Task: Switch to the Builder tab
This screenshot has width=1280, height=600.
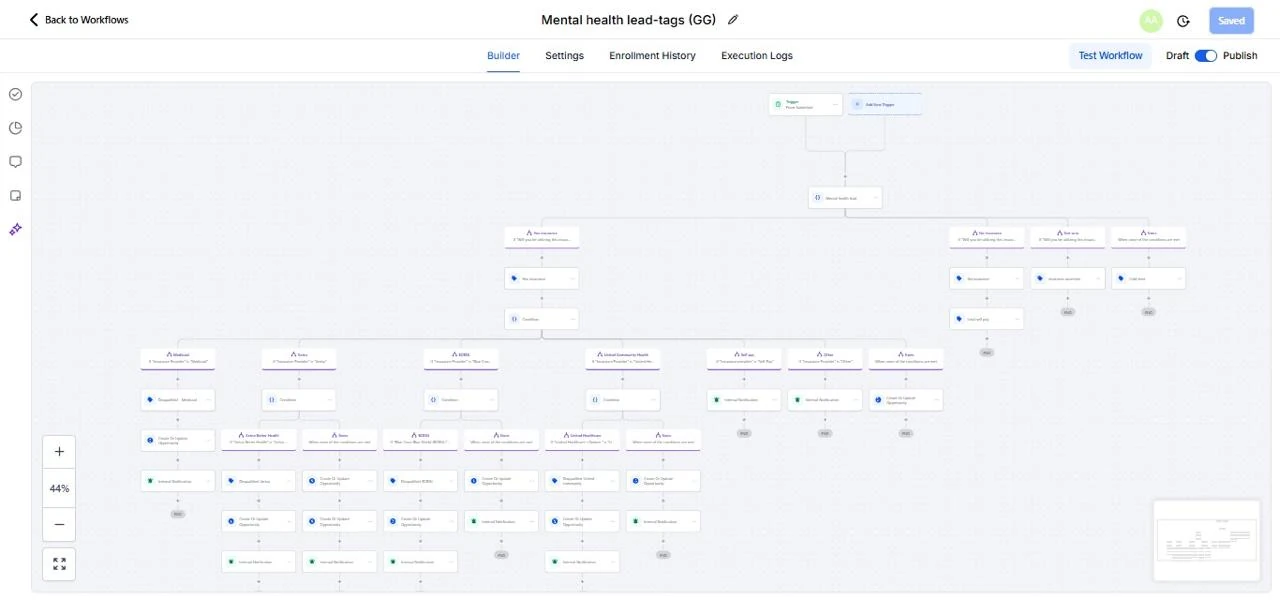Action: pyautogui.click(x=503, y=56)
